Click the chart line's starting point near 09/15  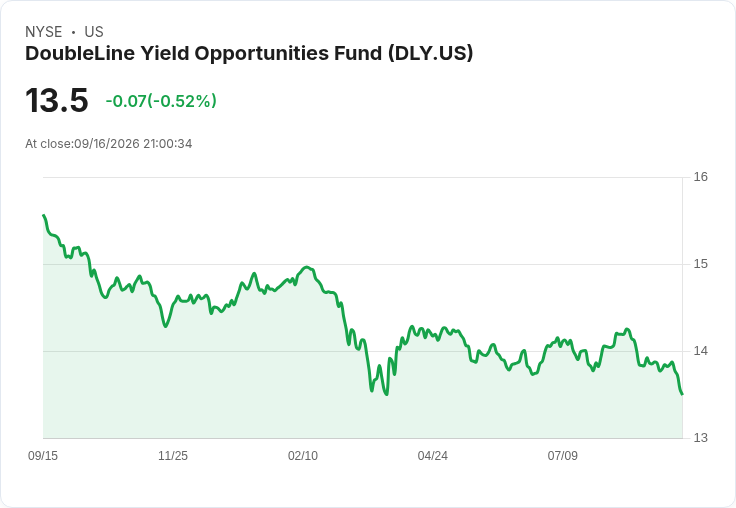click(44, 215)
